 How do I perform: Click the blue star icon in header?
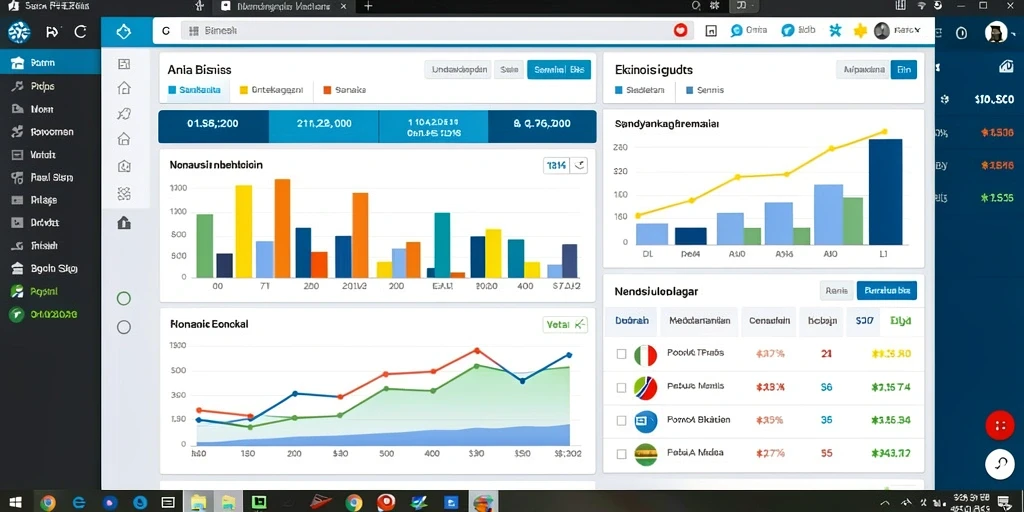835,30
